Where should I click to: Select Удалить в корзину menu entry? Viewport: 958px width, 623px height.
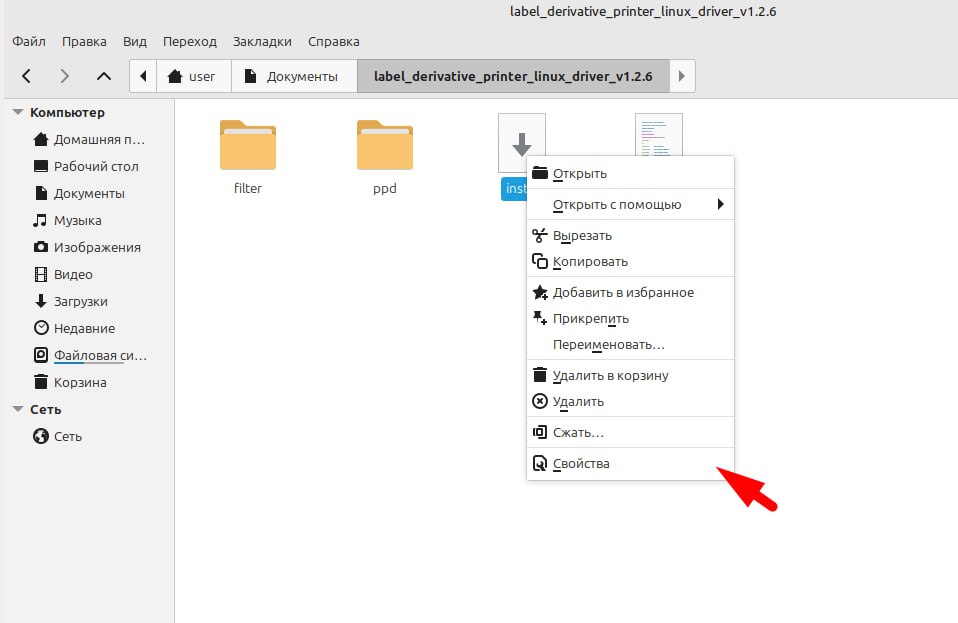click(610, 375)
